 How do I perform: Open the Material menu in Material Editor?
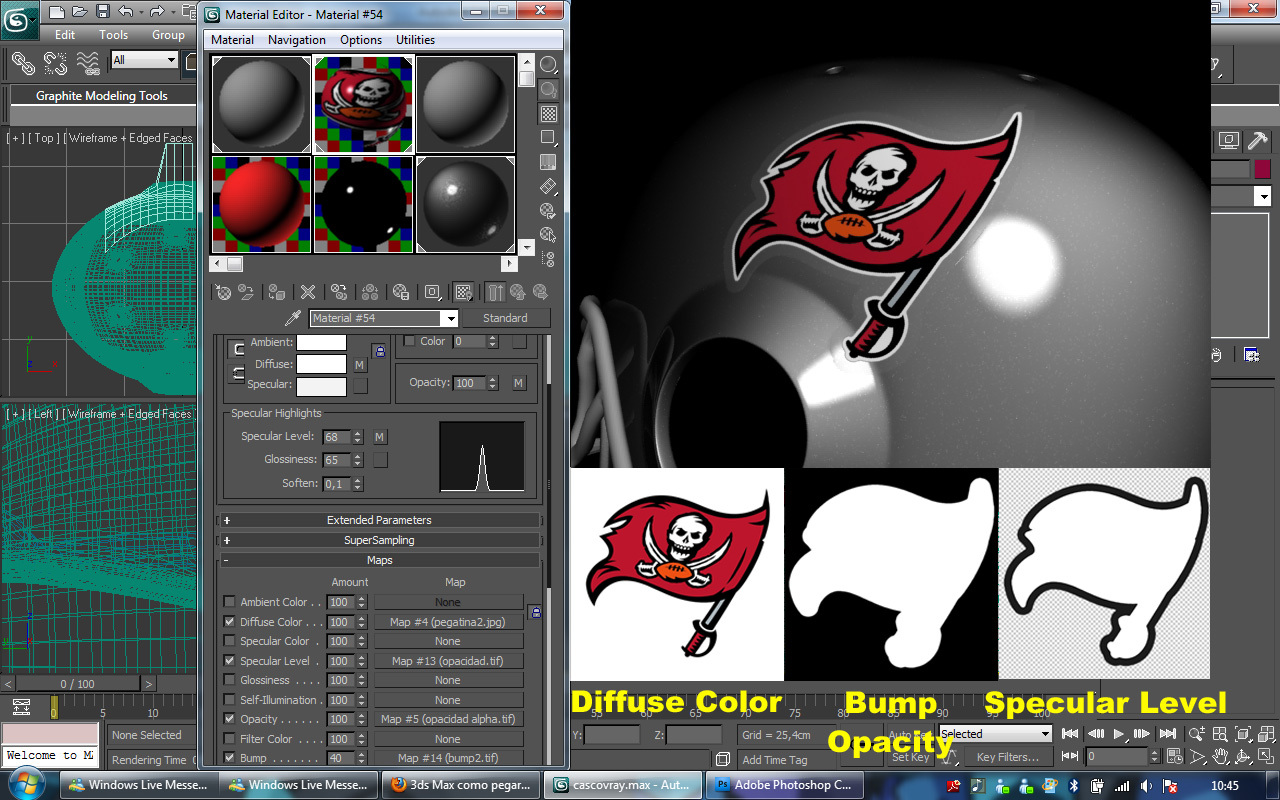click(232, 40)
